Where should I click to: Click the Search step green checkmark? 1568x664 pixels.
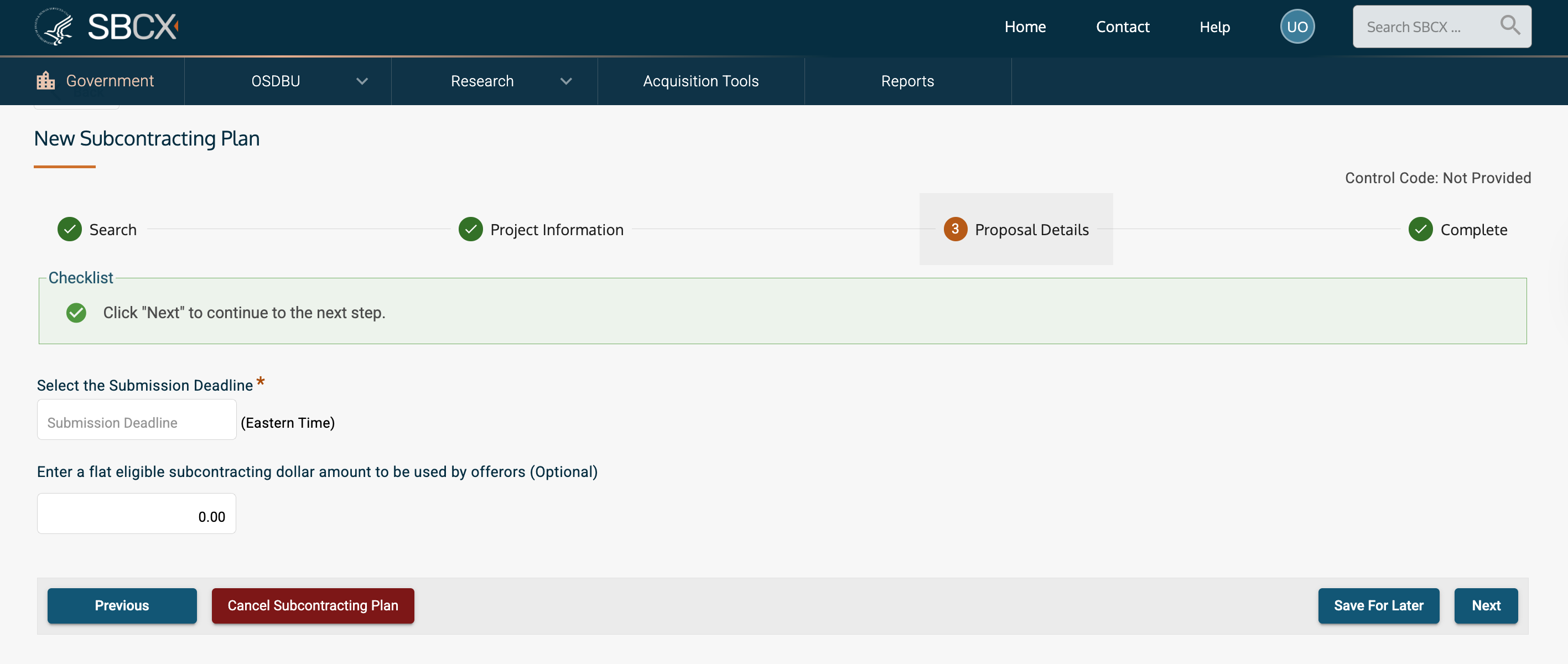point(69,230)
